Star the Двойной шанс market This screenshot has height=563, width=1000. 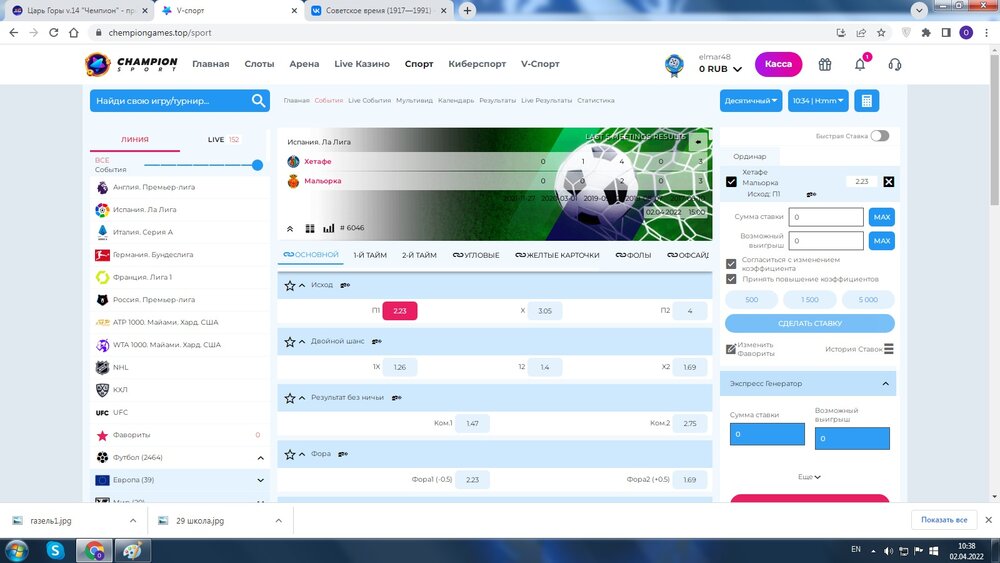coord(290,342)
